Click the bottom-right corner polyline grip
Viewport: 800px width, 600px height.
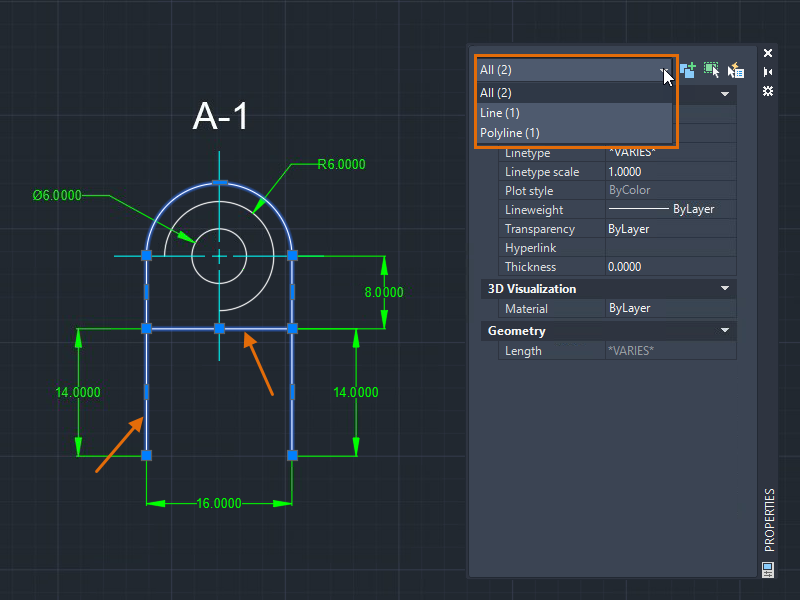[292, 455]
